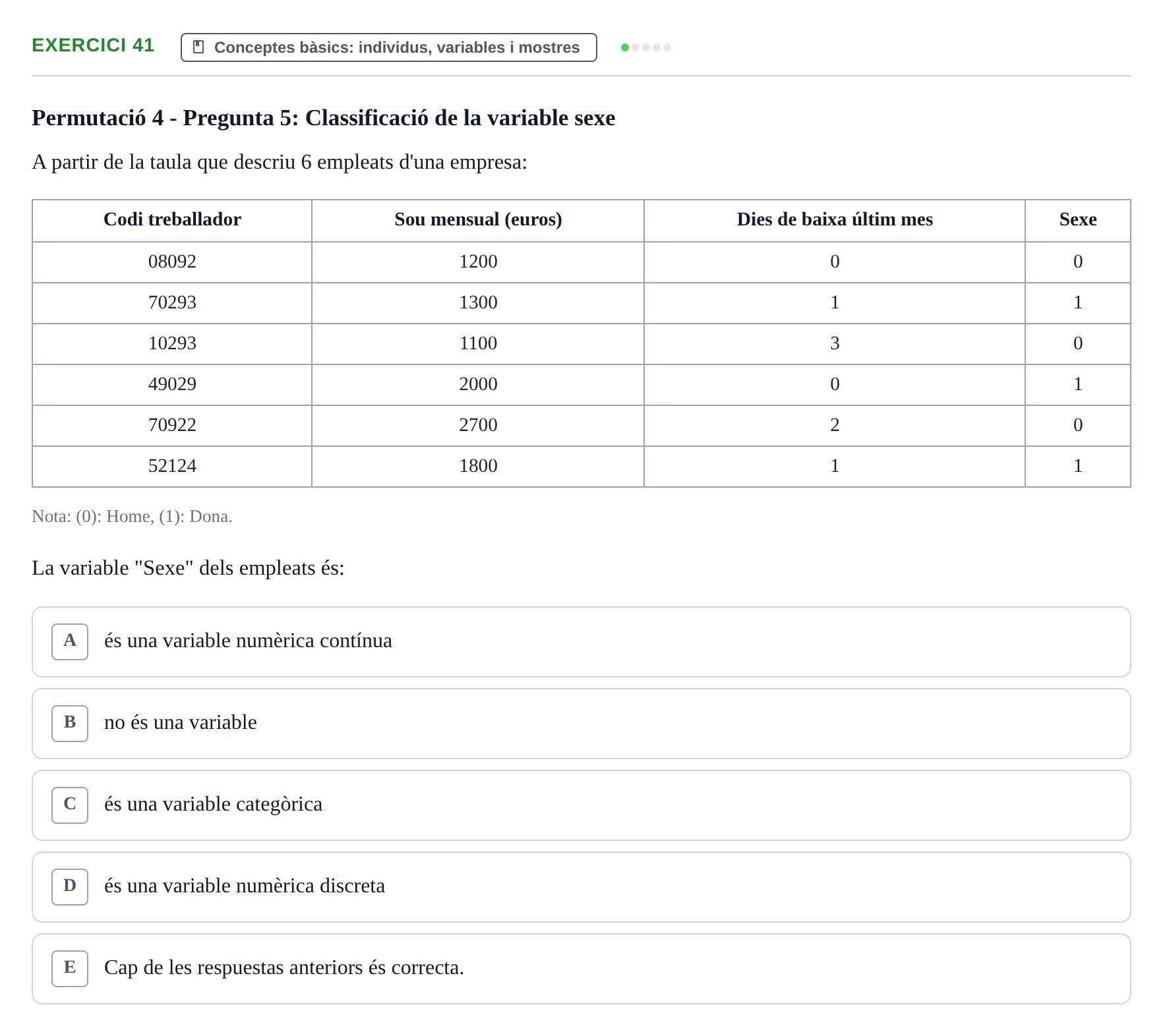
Task: Click the sick-days cell showing '2'
Action: 835,426
